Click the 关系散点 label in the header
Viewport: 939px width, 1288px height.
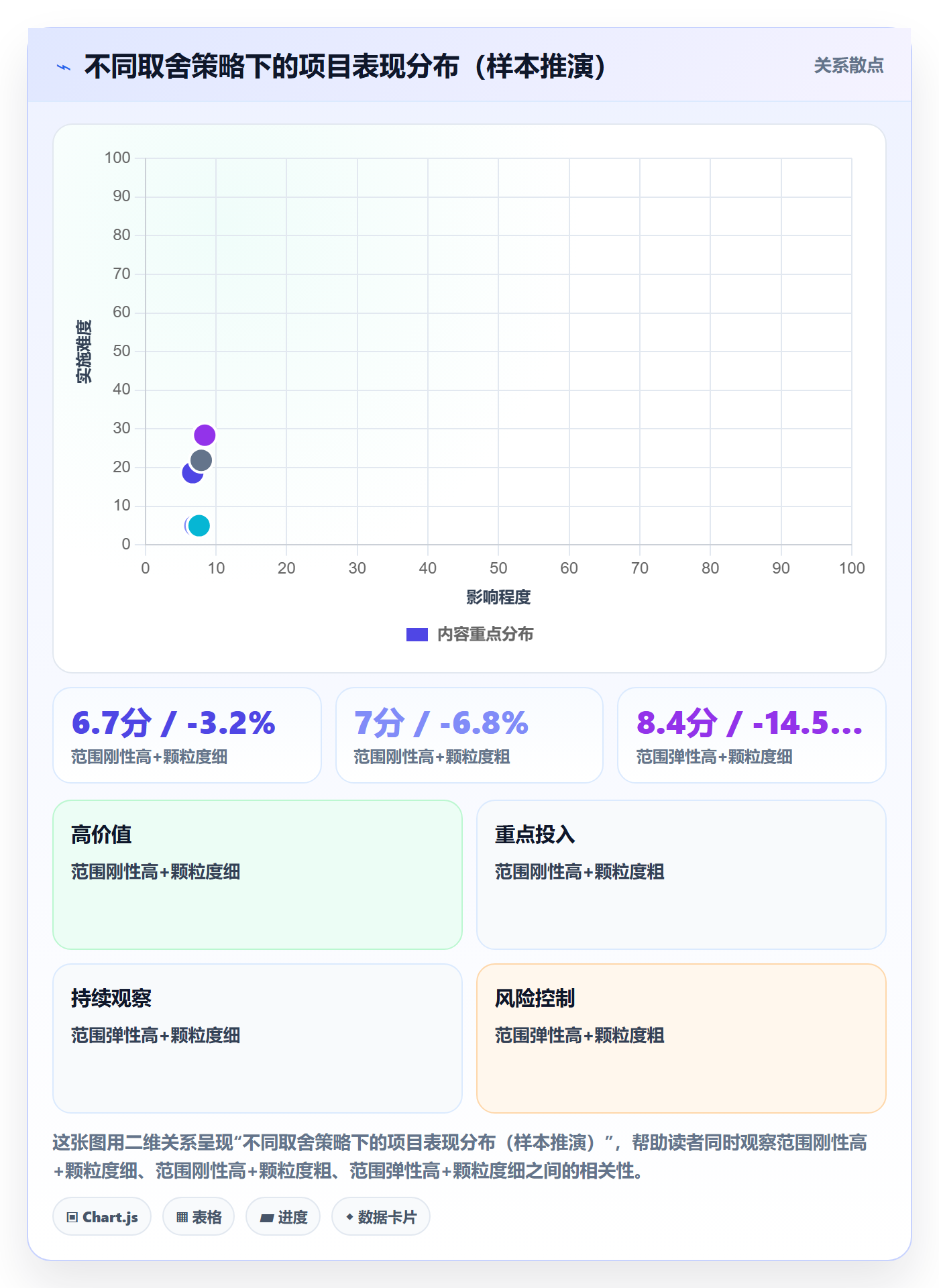point(848,66)
